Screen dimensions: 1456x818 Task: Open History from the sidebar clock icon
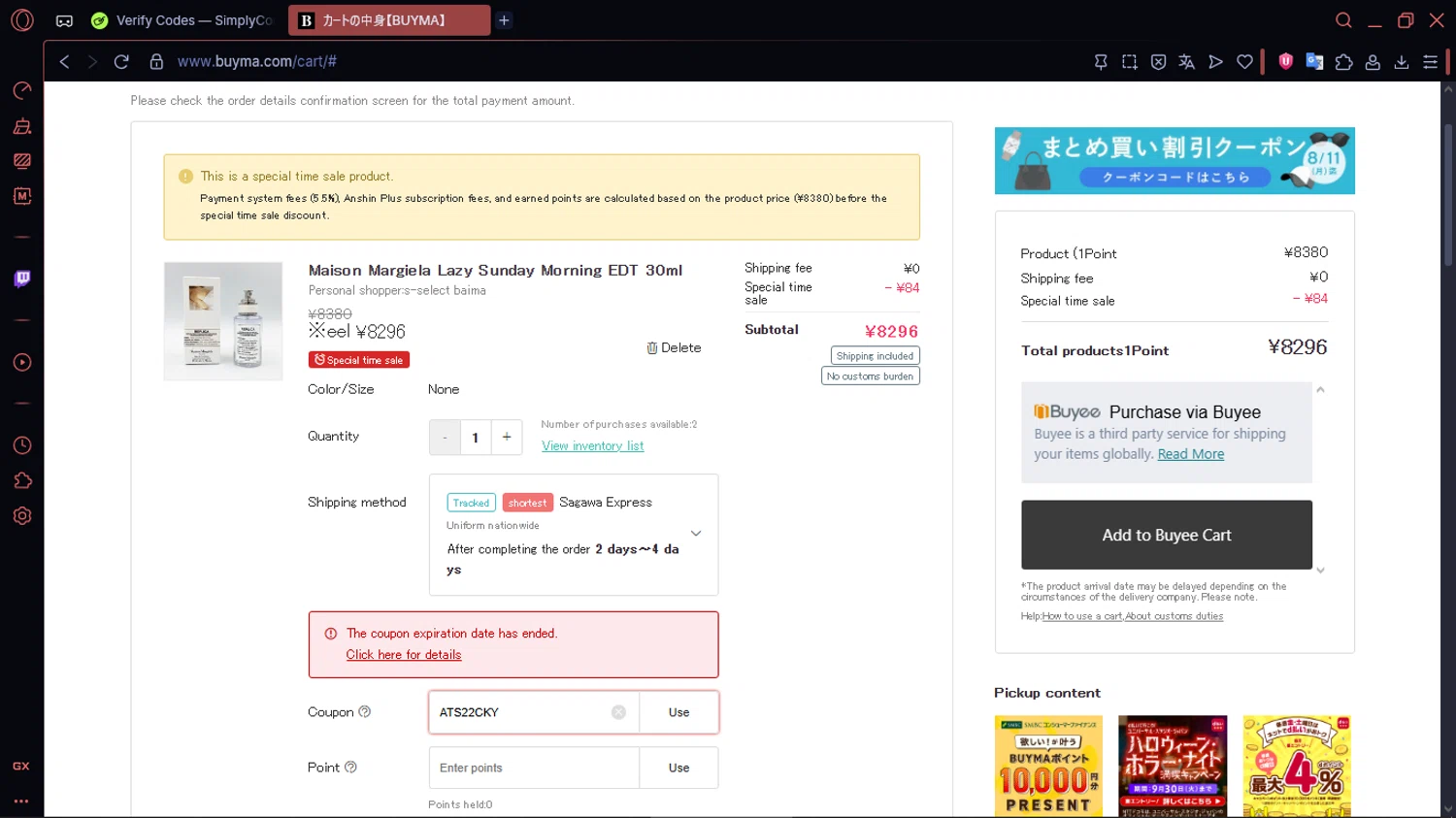pos(22,445)
